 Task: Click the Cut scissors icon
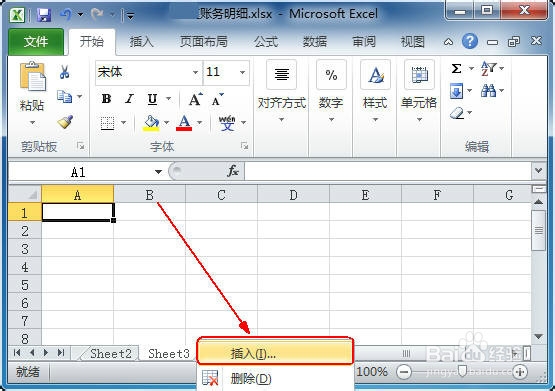[x=64, y=72]
